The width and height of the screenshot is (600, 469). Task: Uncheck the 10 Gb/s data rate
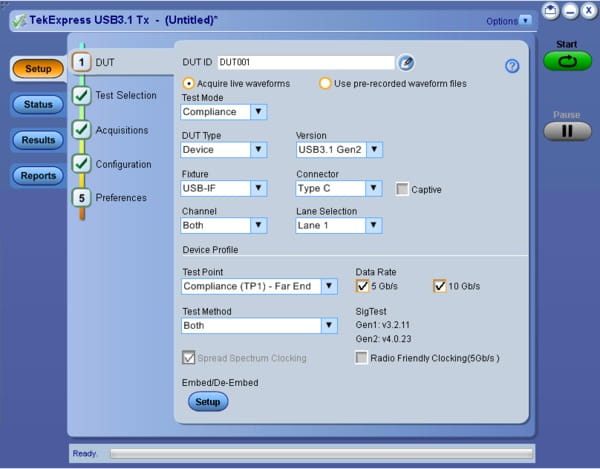[x=439, y=286]
